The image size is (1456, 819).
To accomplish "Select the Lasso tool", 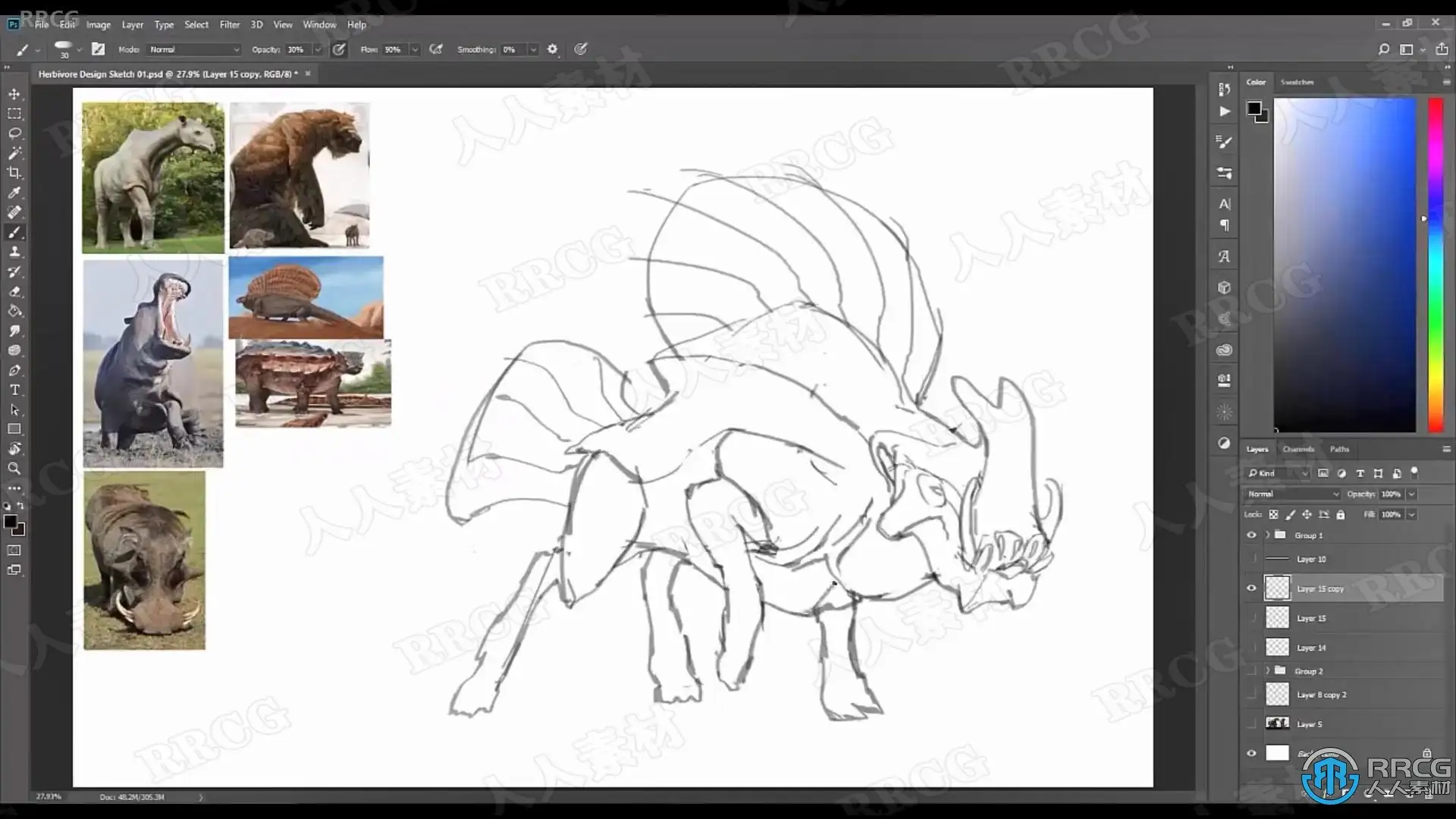I will pos(14,133).
